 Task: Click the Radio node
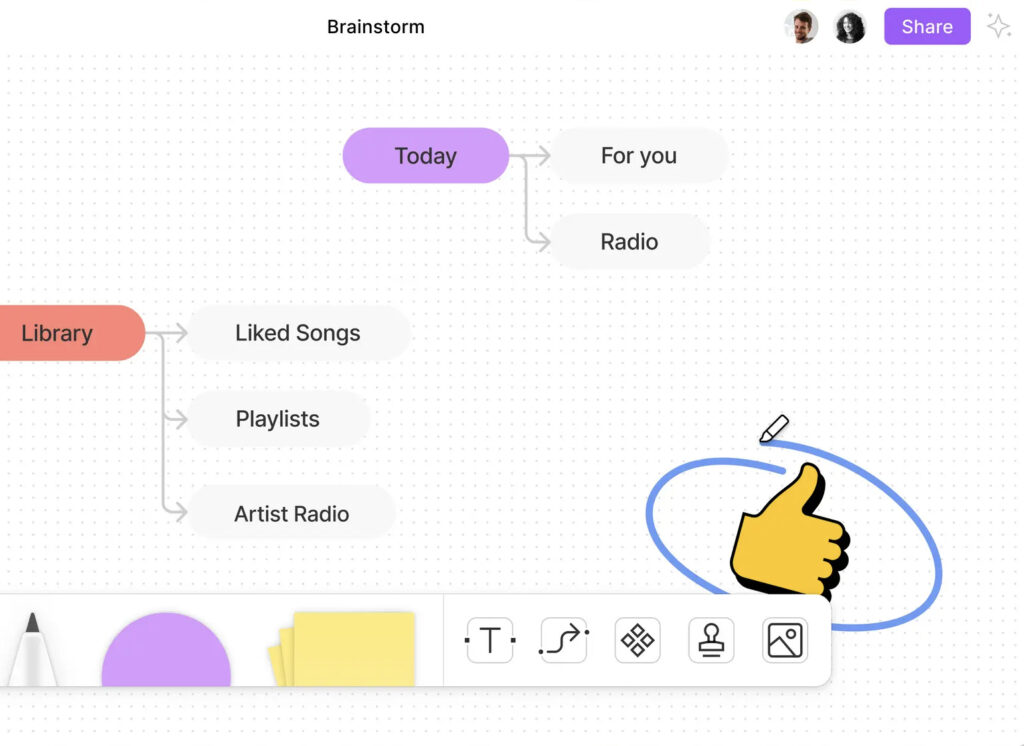[629, 242]
